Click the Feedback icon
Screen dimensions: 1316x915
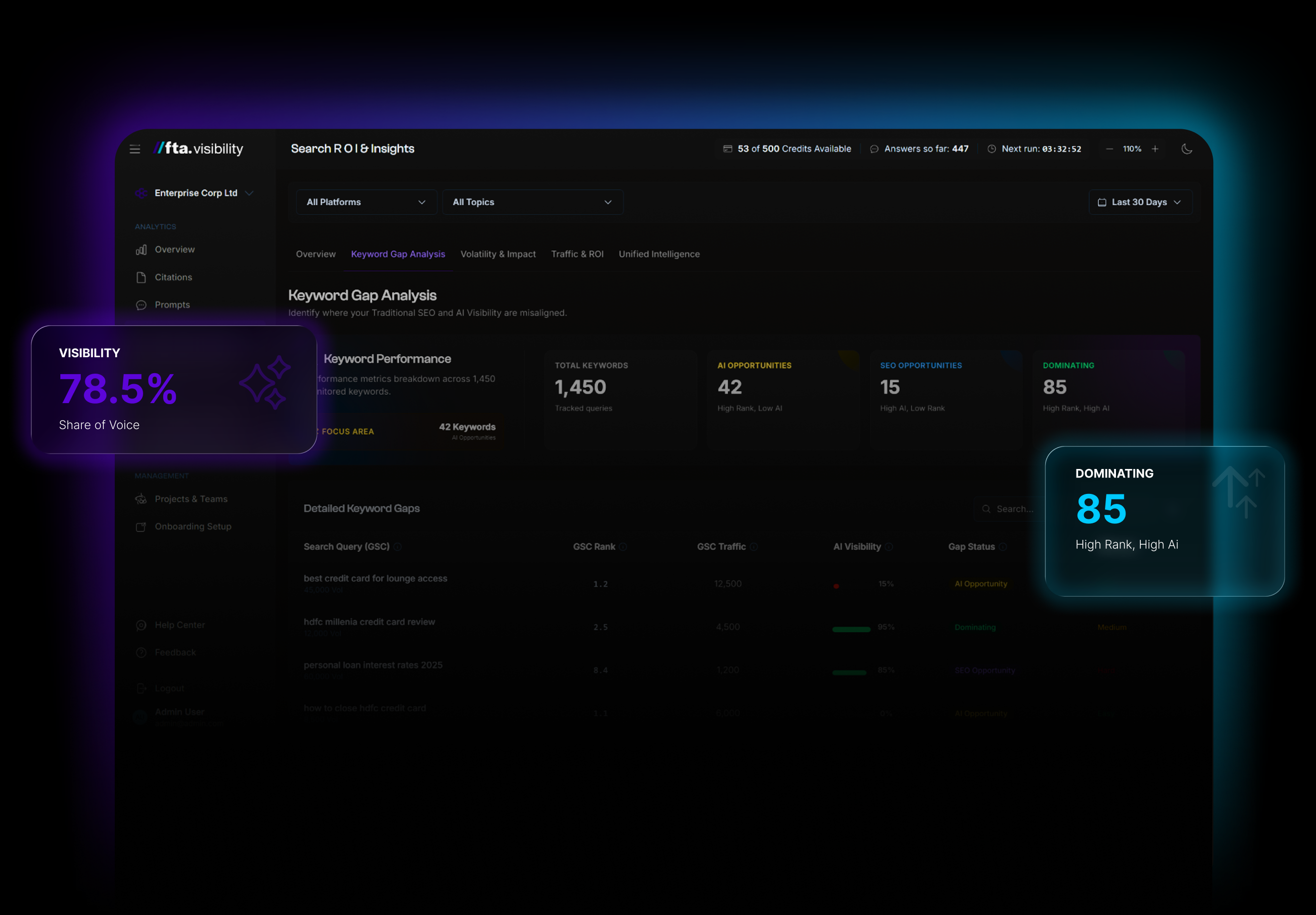(x=141, y=653)
